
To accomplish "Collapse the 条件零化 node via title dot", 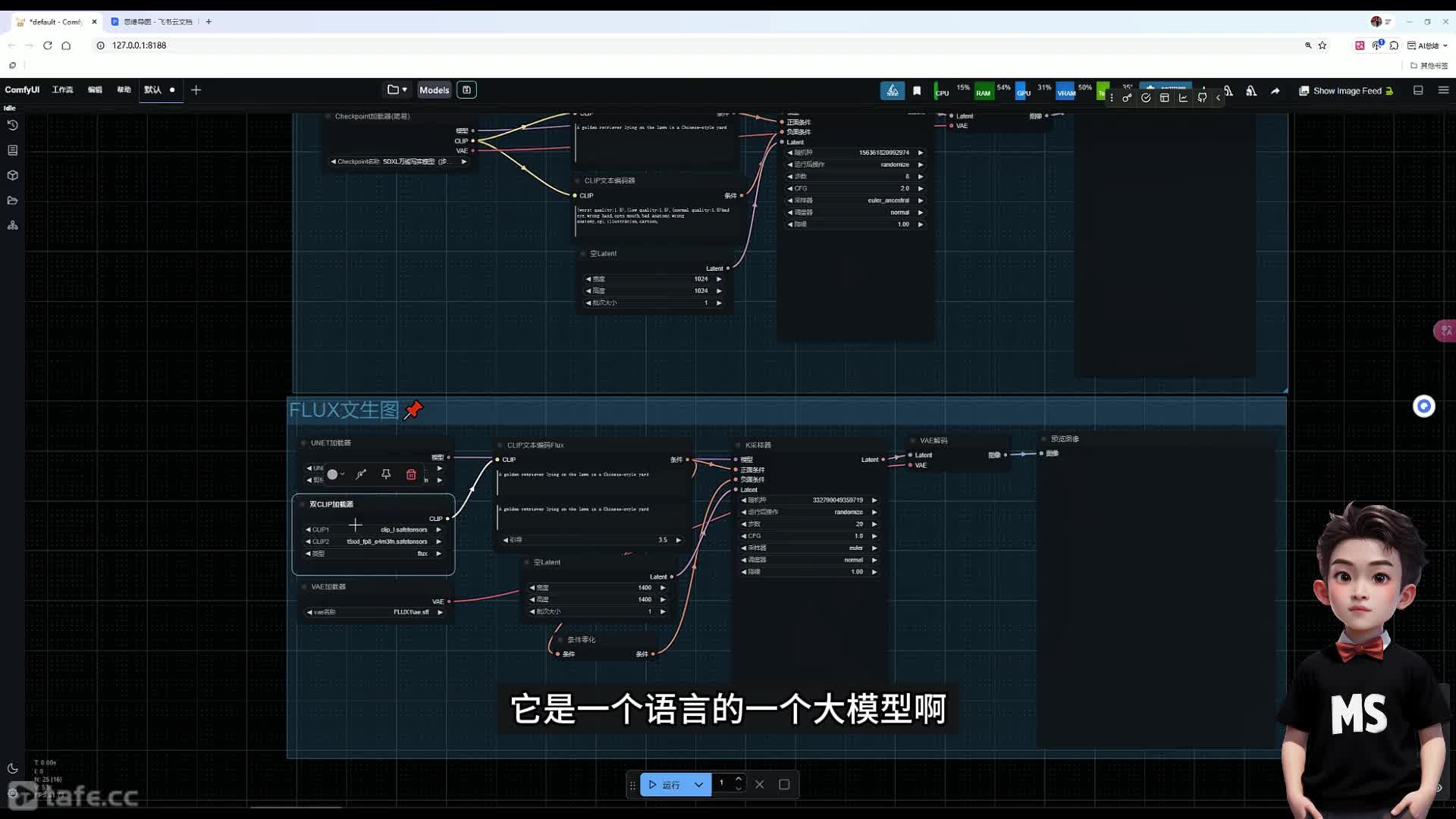I will pos(560,639).
